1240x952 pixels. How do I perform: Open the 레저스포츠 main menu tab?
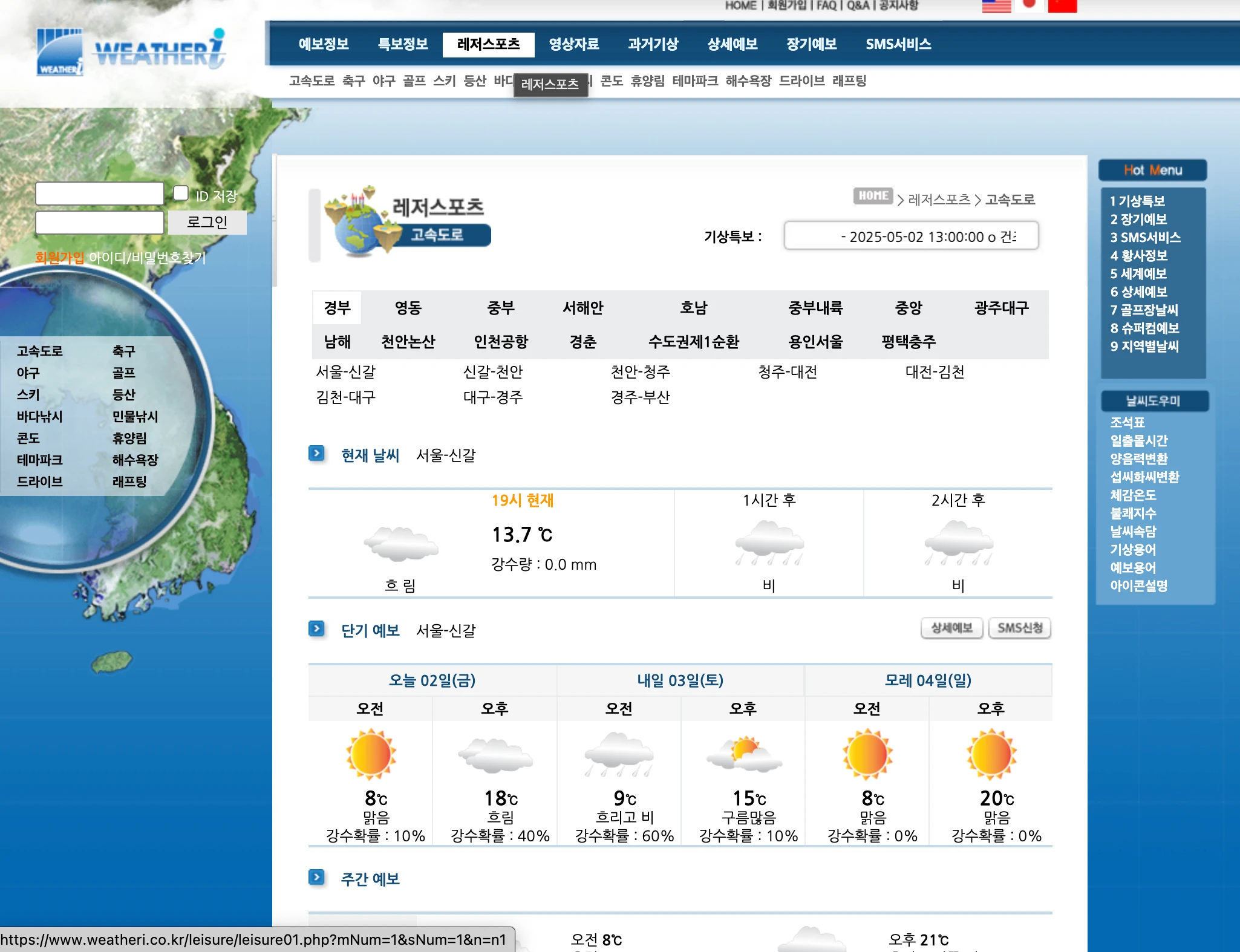point(488,44)
